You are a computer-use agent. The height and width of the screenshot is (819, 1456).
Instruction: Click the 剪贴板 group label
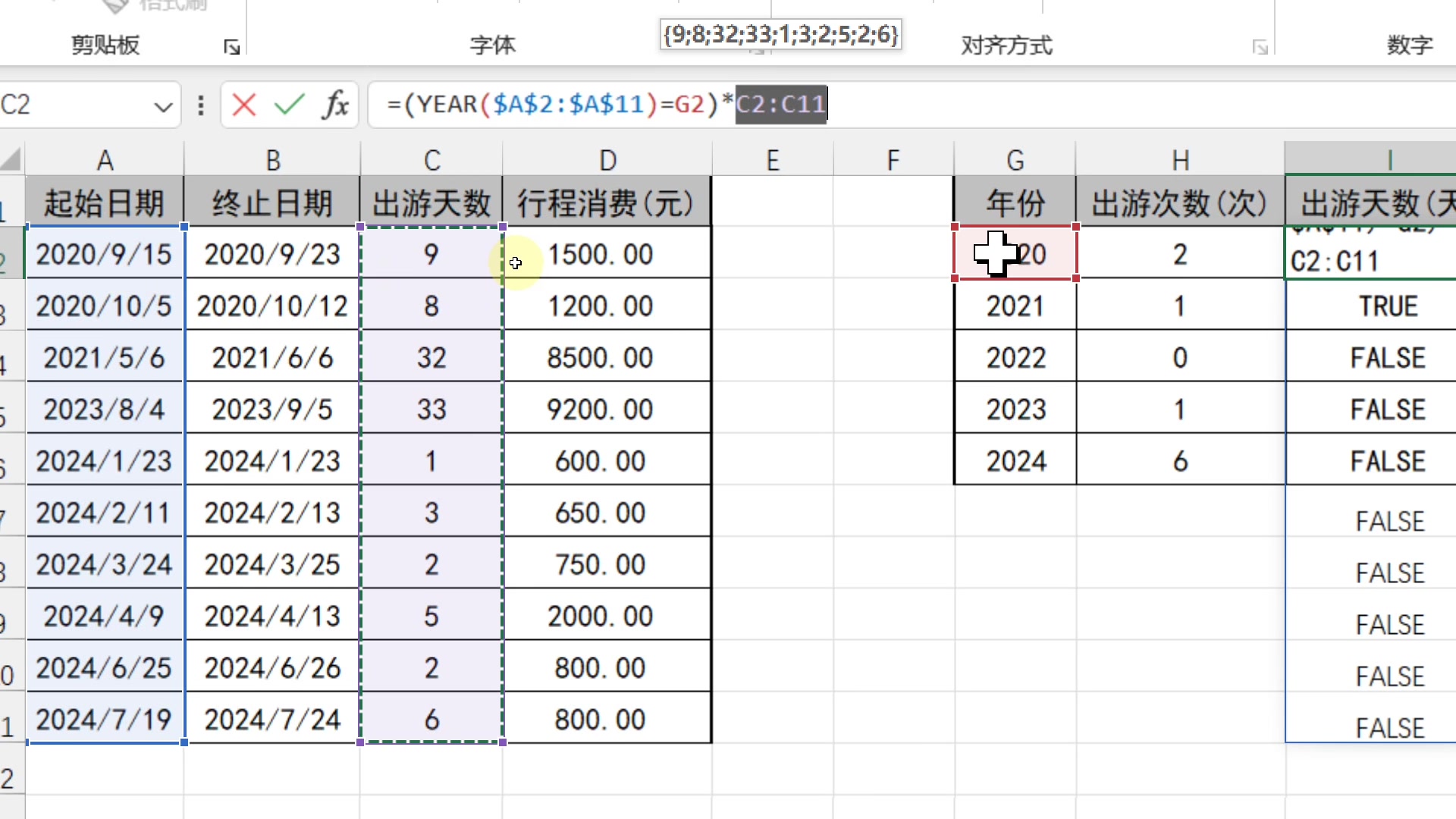point(105,45)
